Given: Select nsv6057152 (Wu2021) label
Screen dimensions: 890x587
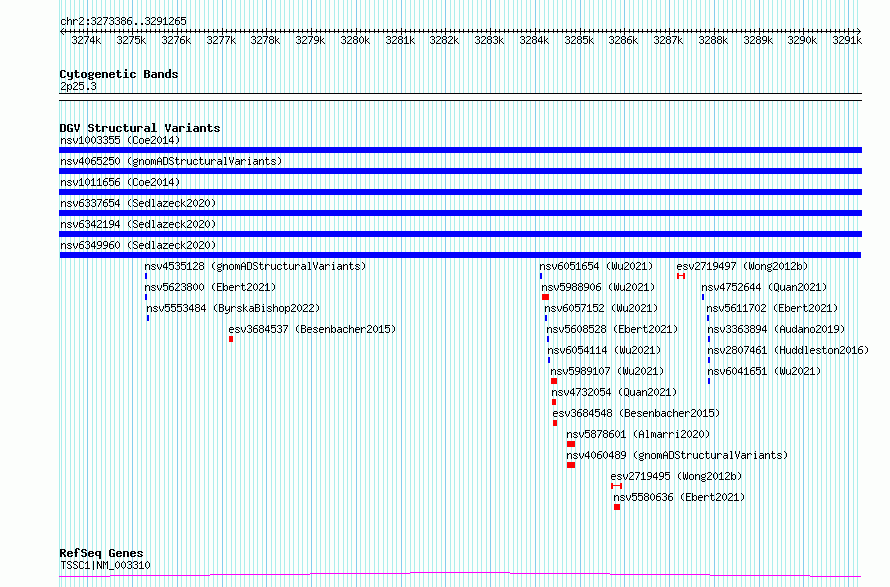Looking at the screenshot, I should 601,308.
